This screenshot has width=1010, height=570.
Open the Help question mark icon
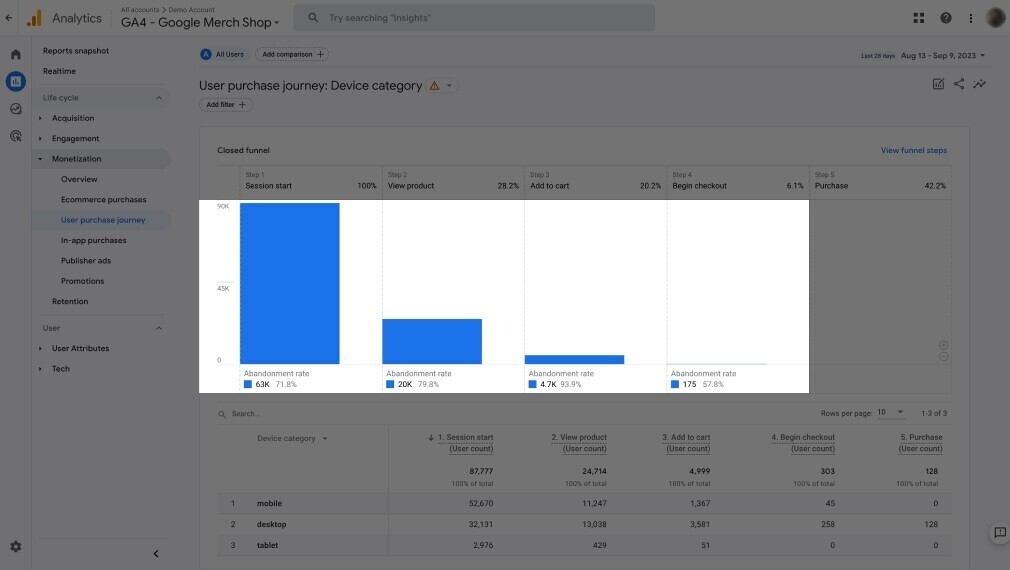pos(945,18)
